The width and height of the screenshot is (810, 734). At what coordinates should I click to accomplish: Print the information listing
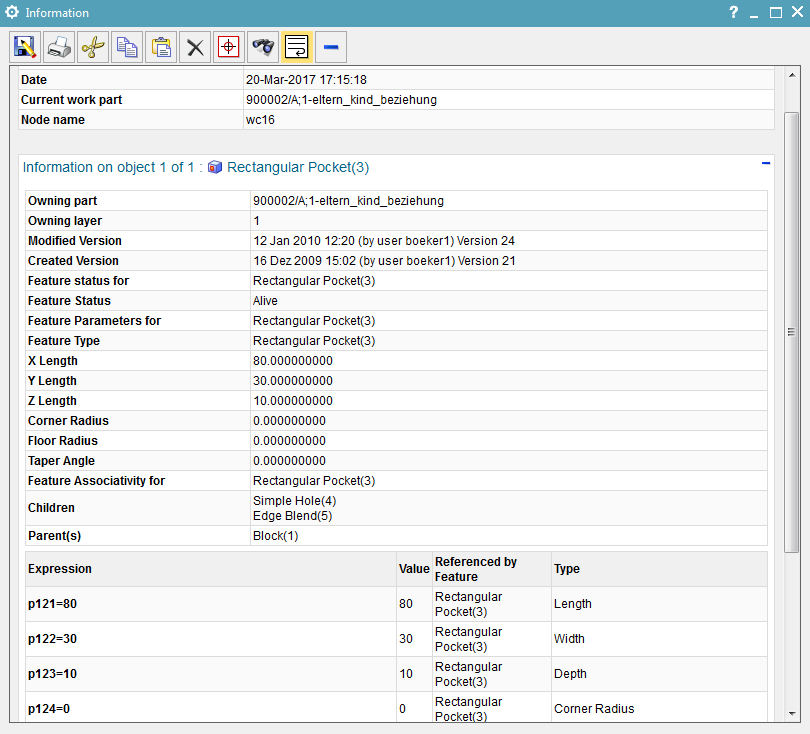point(59,47)
